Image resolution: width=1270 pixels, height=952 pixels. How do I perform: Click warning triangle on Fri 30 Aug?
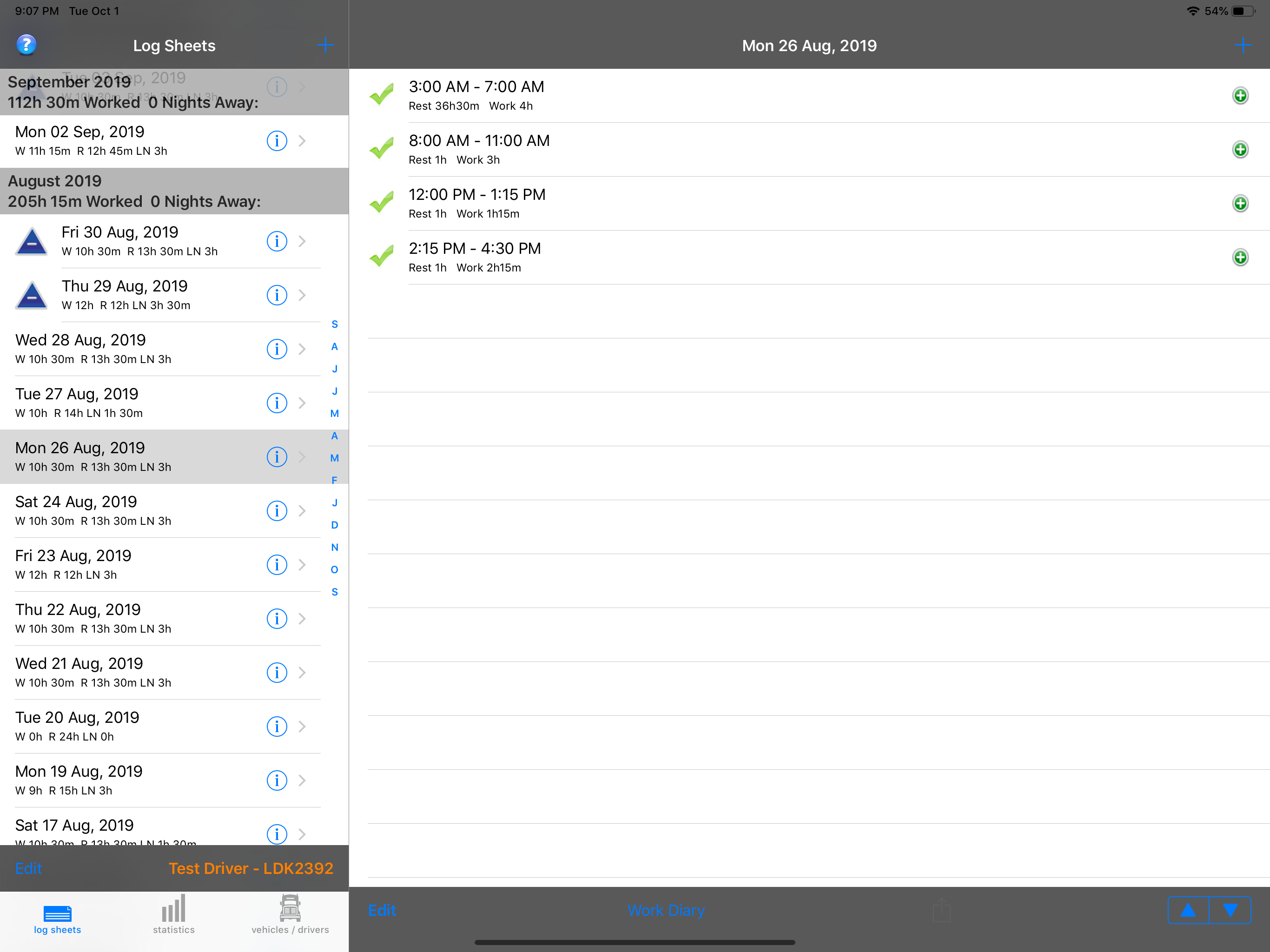[x=32, y=242]
